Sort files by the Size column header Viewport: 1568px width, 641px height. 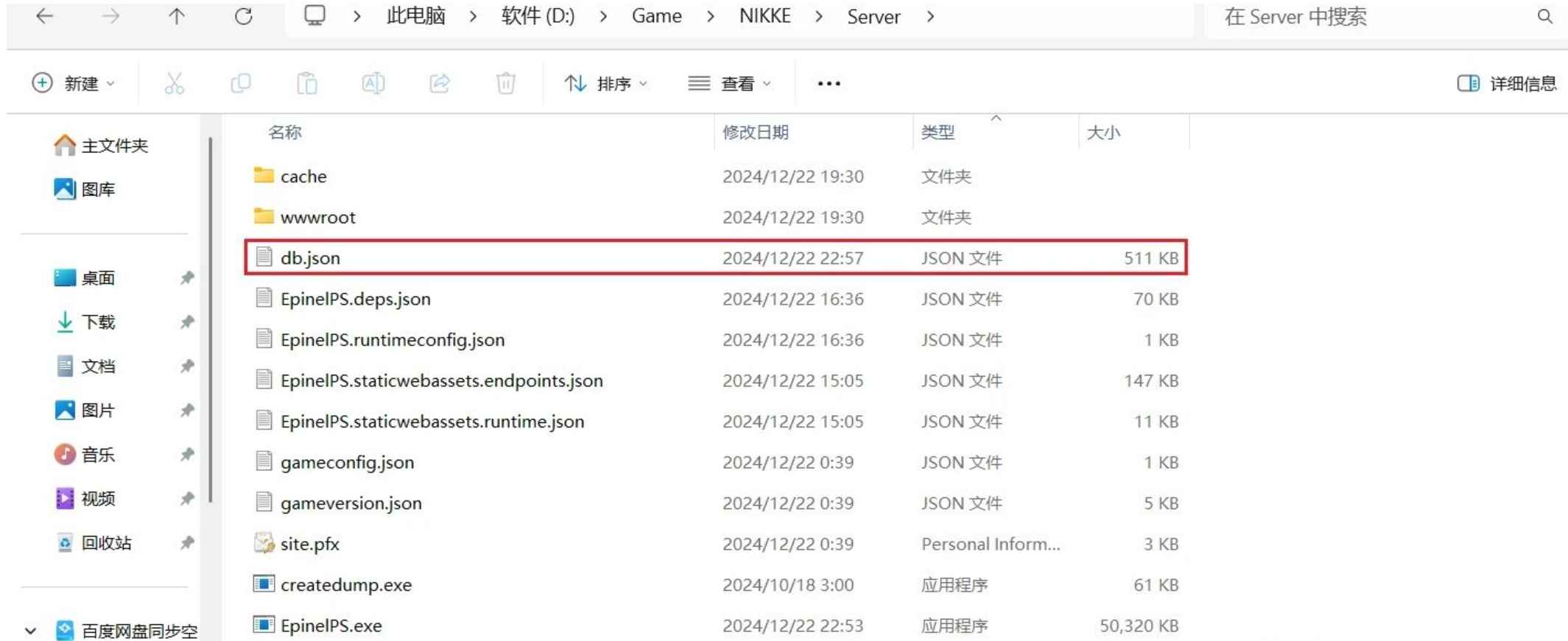[x=1103, y=132]
